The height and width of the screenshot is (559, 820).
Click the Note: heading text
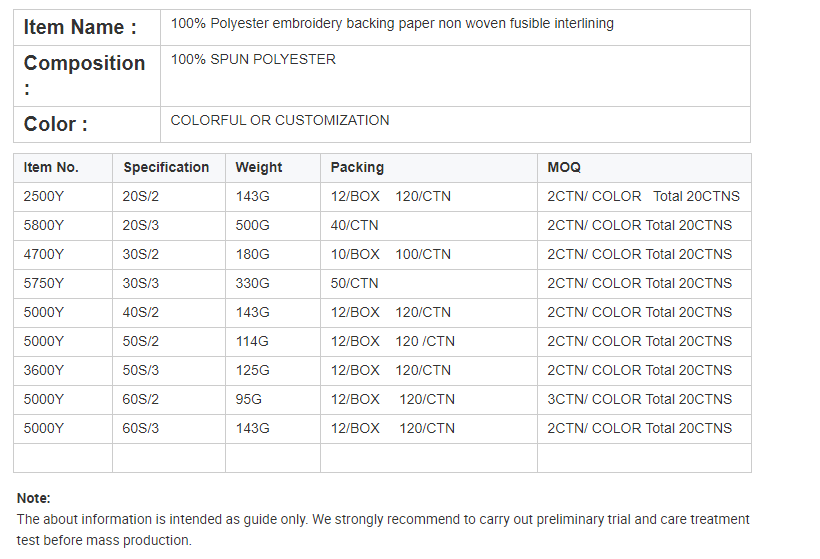(x=33, y=498)
